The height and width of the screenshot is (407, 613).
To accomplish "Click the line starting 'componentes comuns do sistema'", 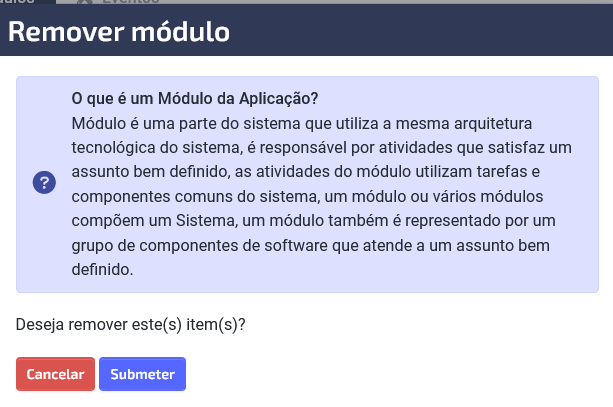I will 307,197.
